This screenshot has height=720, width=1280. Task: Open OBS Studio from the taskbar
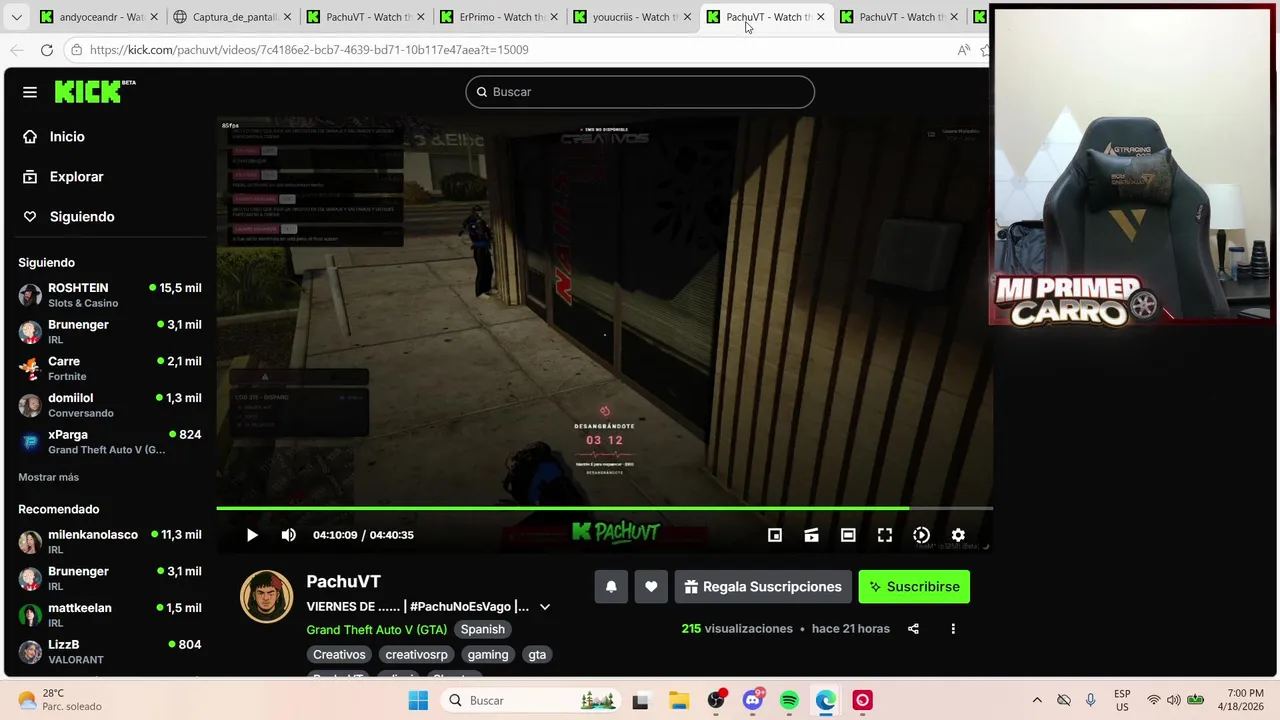716,701
